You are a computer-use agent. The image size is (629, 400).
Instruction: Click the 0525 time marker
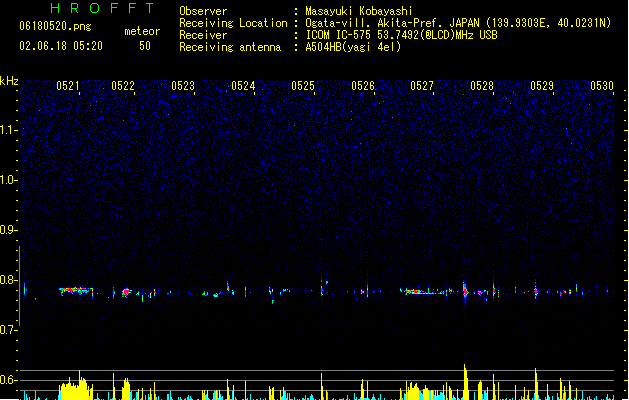point(303,86)
